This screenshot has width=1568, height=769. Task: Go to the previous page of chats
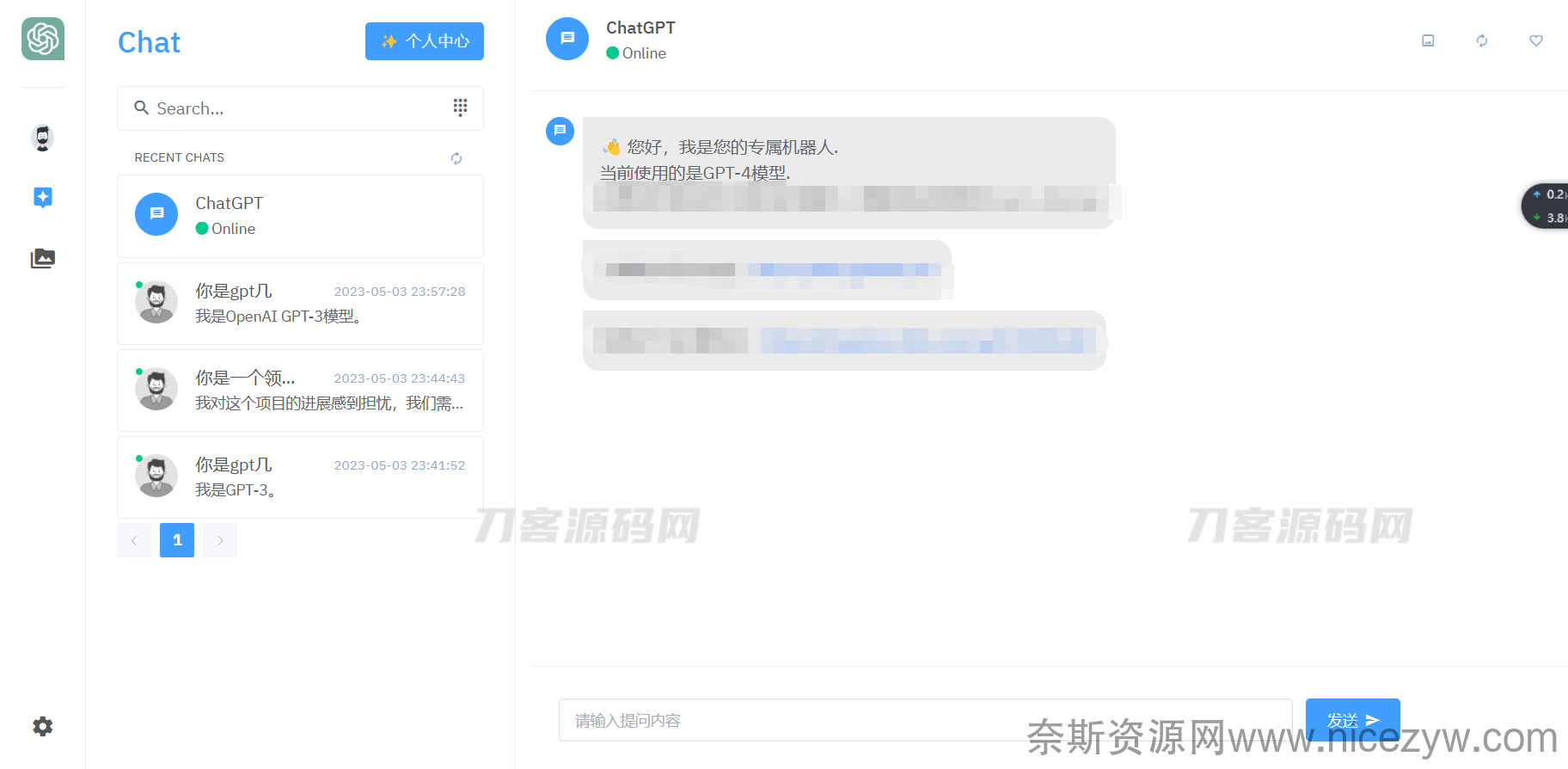click(x=134, y=540)
